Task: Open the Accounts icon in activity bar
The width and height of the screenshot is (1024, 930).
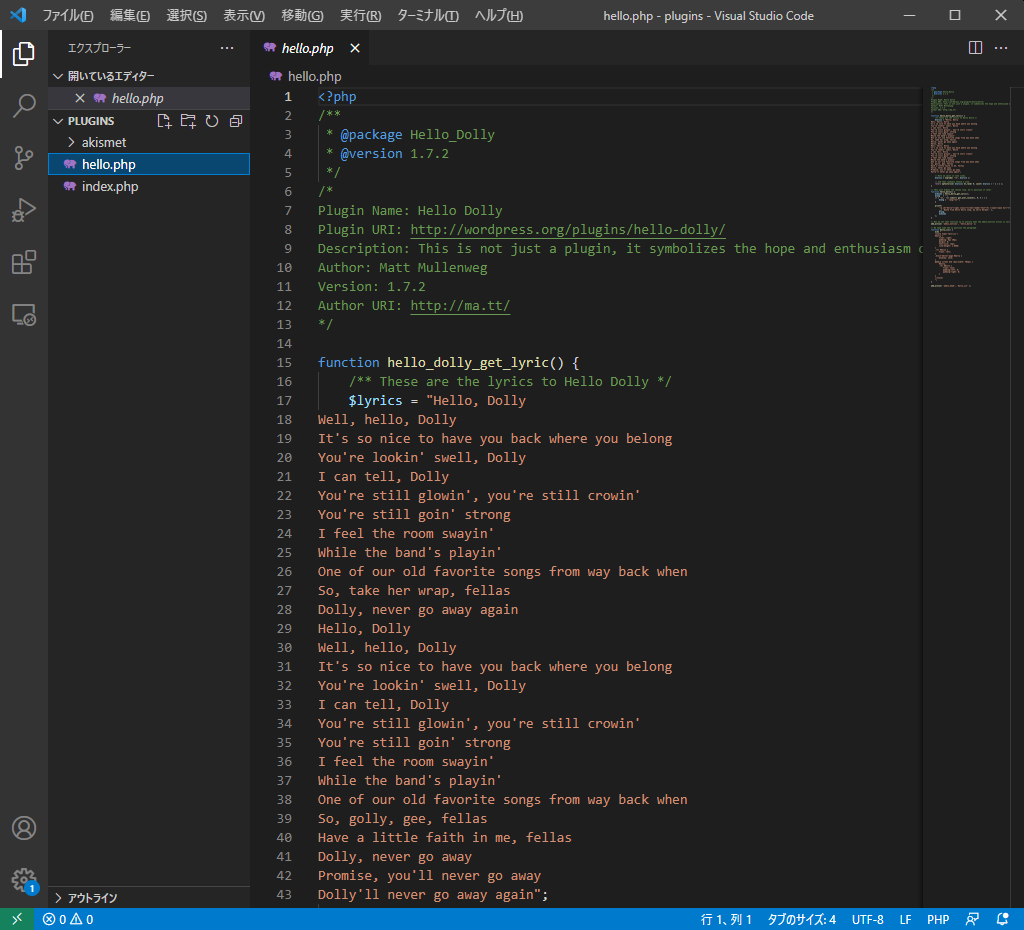Action: click(x=24, y=828)
